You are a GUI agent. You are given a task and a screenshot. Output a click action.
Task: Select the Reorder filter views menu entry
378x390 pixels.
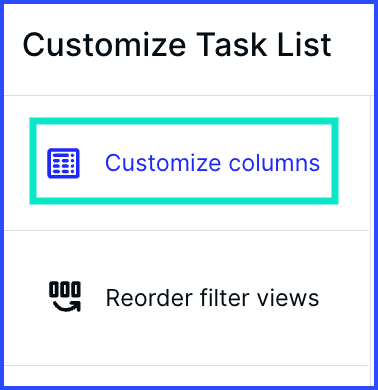186,298
